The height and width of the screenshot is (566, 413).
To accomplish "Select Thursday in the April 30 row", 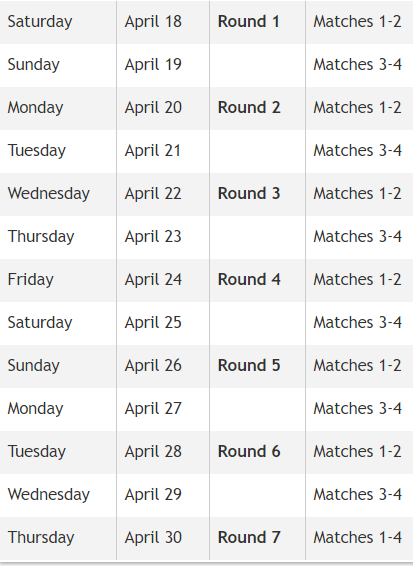I will click(41, 537).
